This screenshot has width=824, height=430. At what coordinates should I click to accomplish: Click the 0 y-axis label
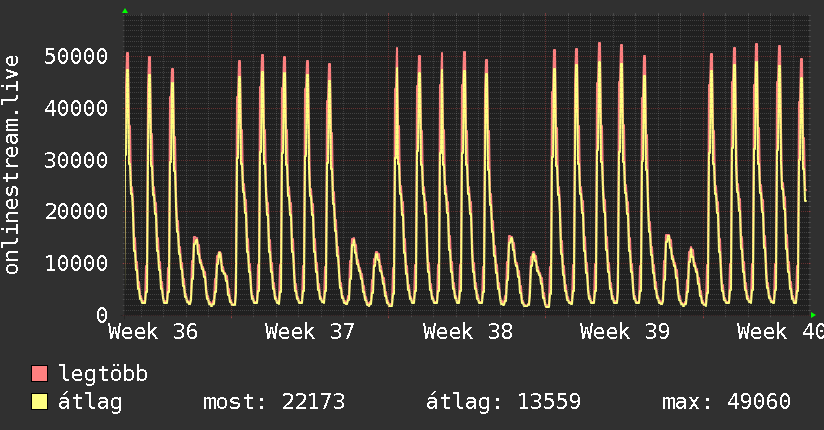click(102, 315)
